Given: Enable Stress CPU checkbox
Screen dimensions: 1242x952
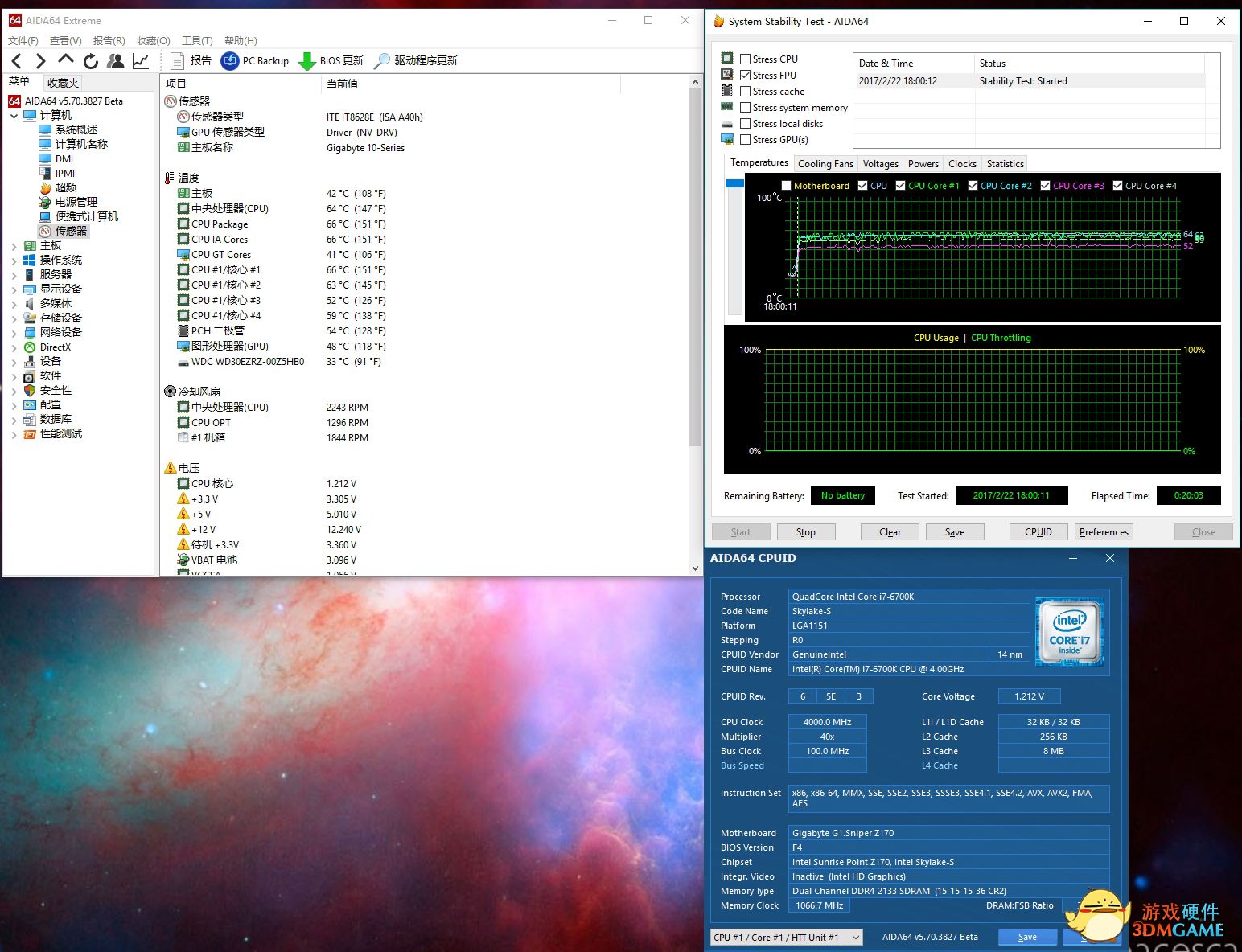Looking at the screenshot, I should [745, 59].
